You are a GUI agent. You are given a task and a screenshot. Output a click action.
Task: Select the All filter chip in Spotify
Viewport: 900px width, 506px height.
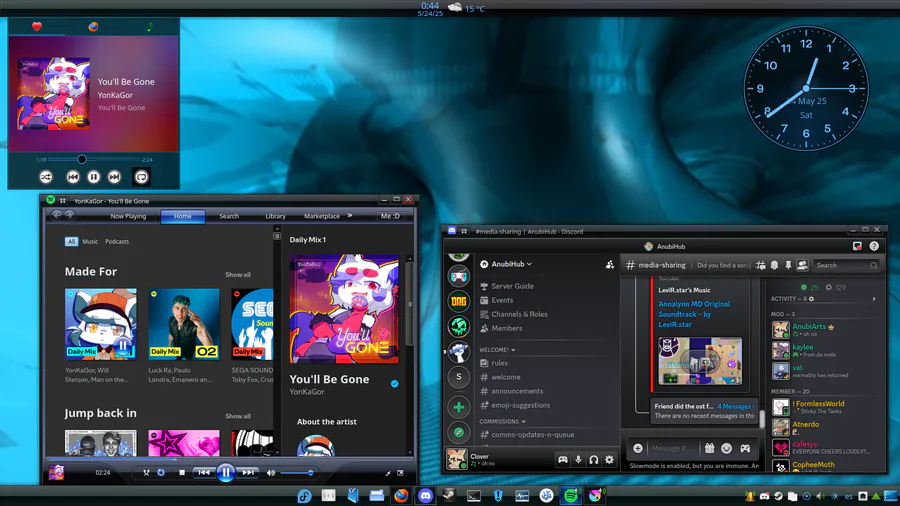(x=71, y=242)
